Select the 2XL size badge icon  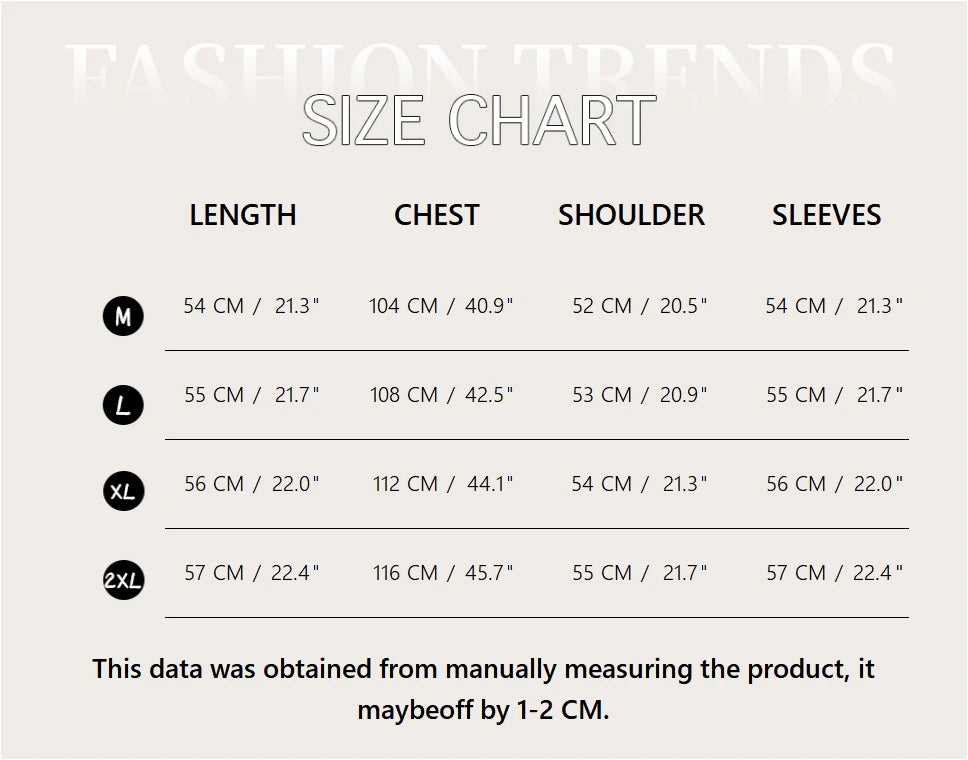[123, 580]
